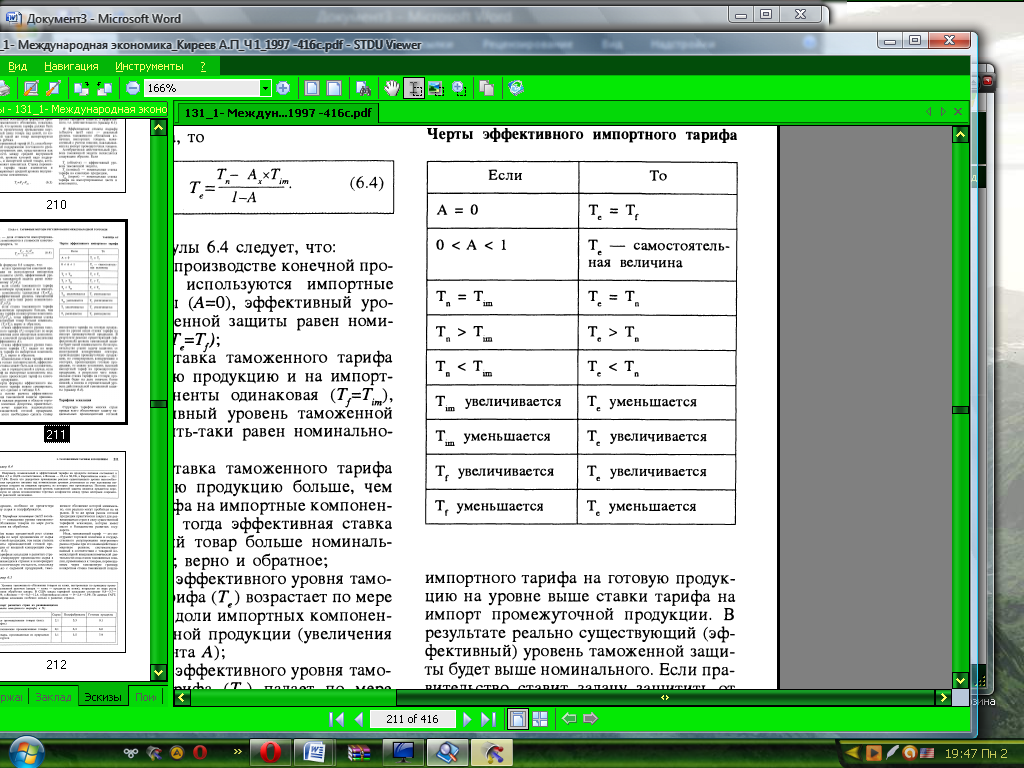Viewport: 1024px width, 768px height.
Task: Open Opera from the taskbar
Action: (x=270, y=752)
